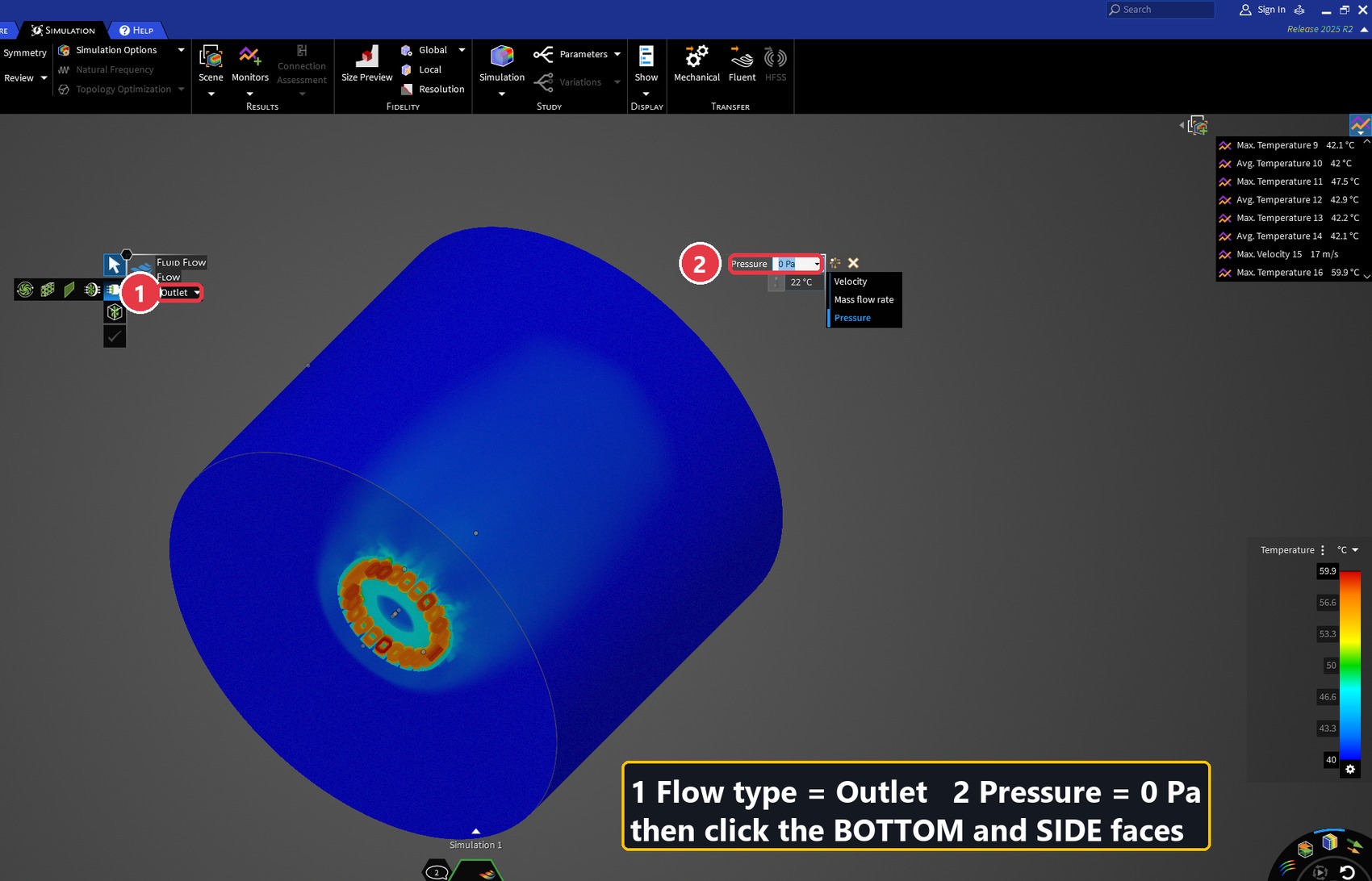Open the Help ribbon tab
1372x881 pixels.
click(136, 30)
